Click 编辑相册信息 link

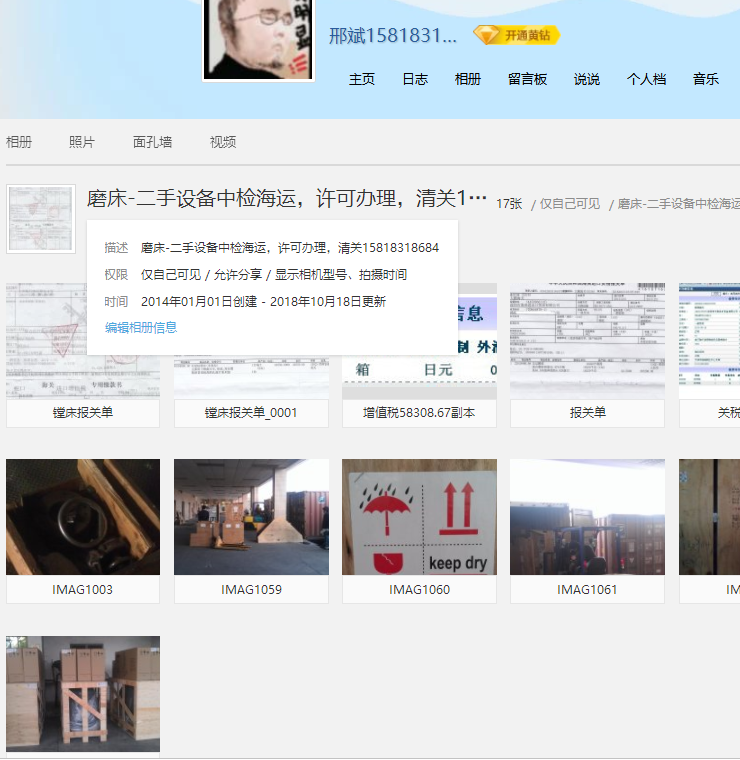tap(141, 328)
